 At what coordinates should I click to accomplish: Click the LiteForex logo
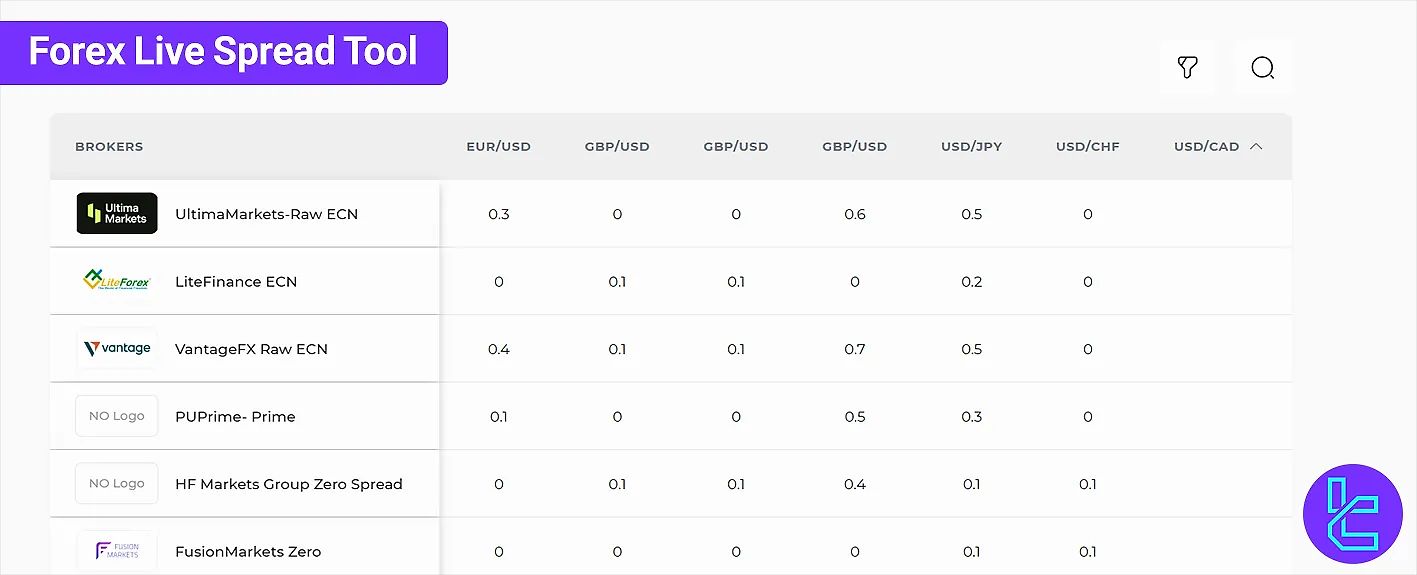coord(117,281)
